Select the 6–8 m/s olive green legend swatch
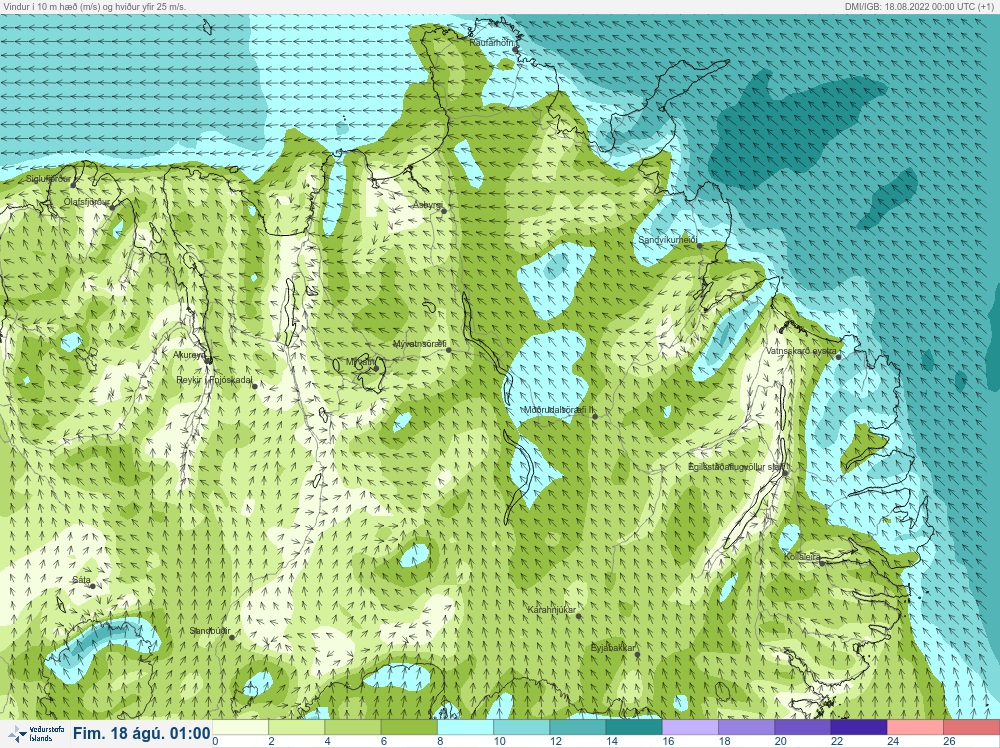Viewport: 1000px width, 748px height. pos(409,727)
